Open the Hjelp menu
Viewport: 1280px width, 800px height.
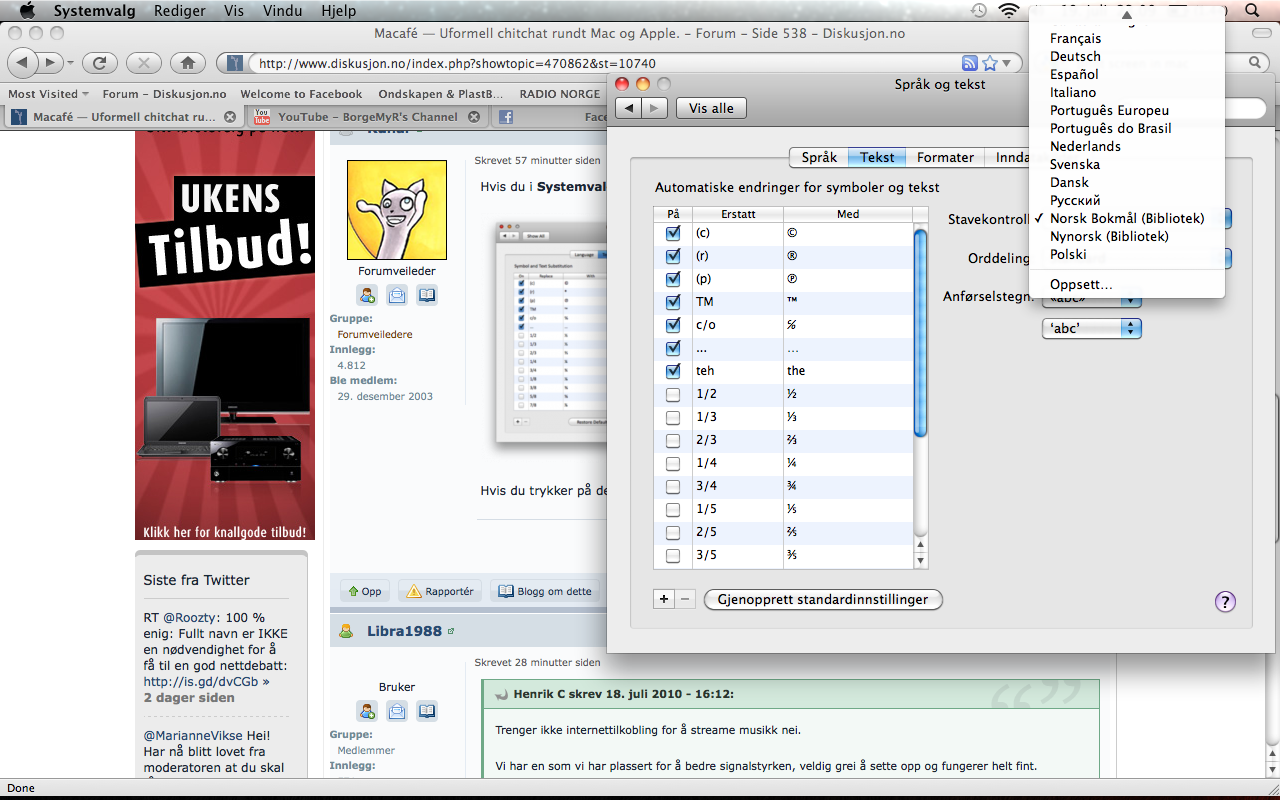[x=338, y=11]
